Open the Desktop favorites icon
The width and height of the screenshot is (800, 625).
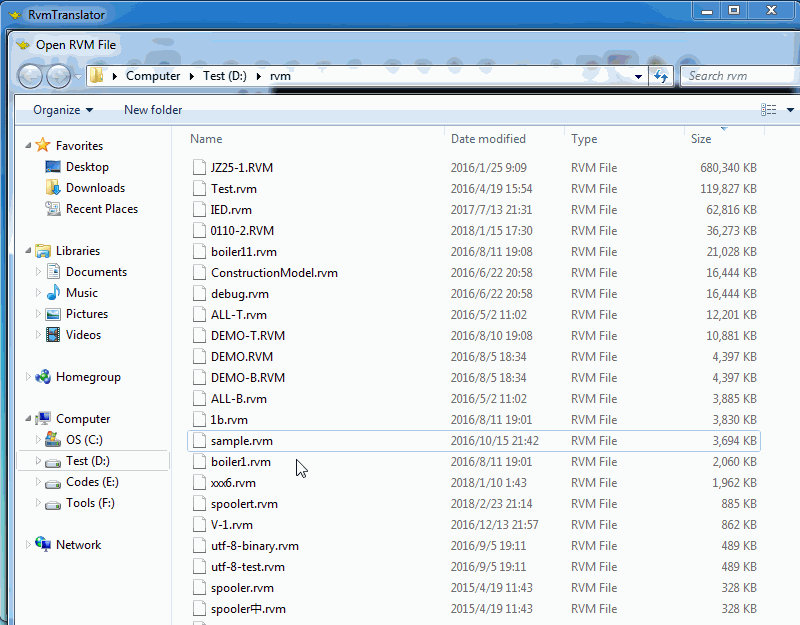coord(53,167)
